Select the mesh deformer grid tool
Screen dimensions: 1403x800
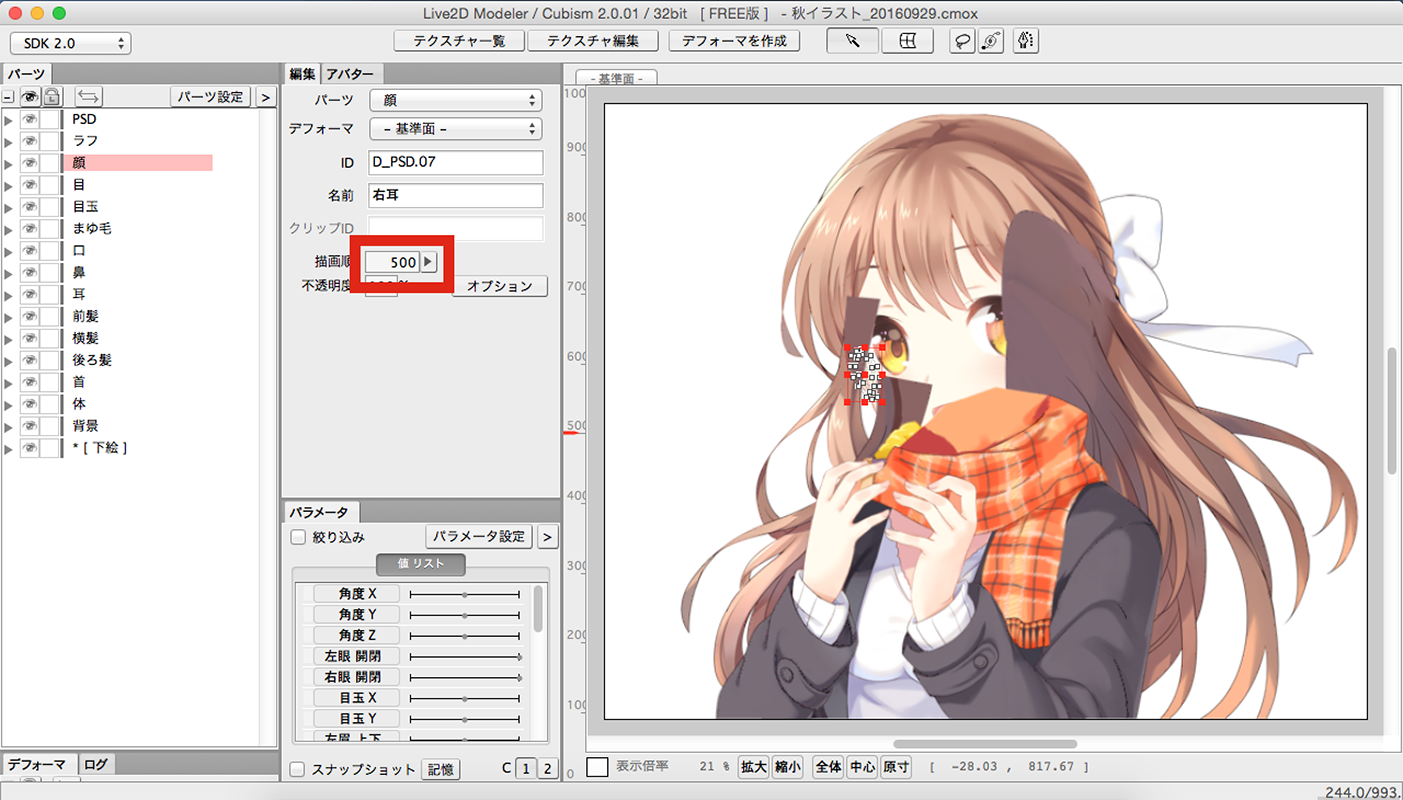907,41
